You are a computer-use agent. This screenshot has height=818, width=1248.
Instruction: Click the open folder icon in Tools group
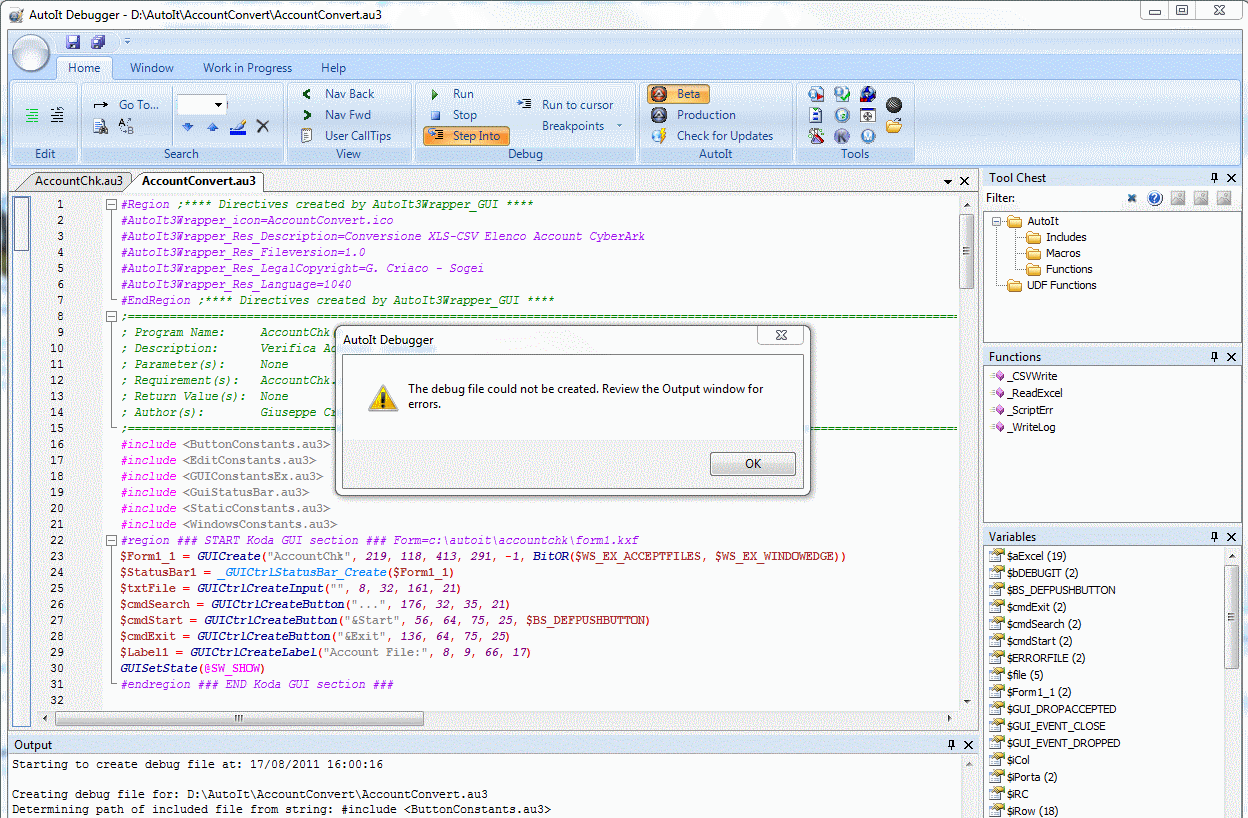pyautogui.click(x=894, y=126)
